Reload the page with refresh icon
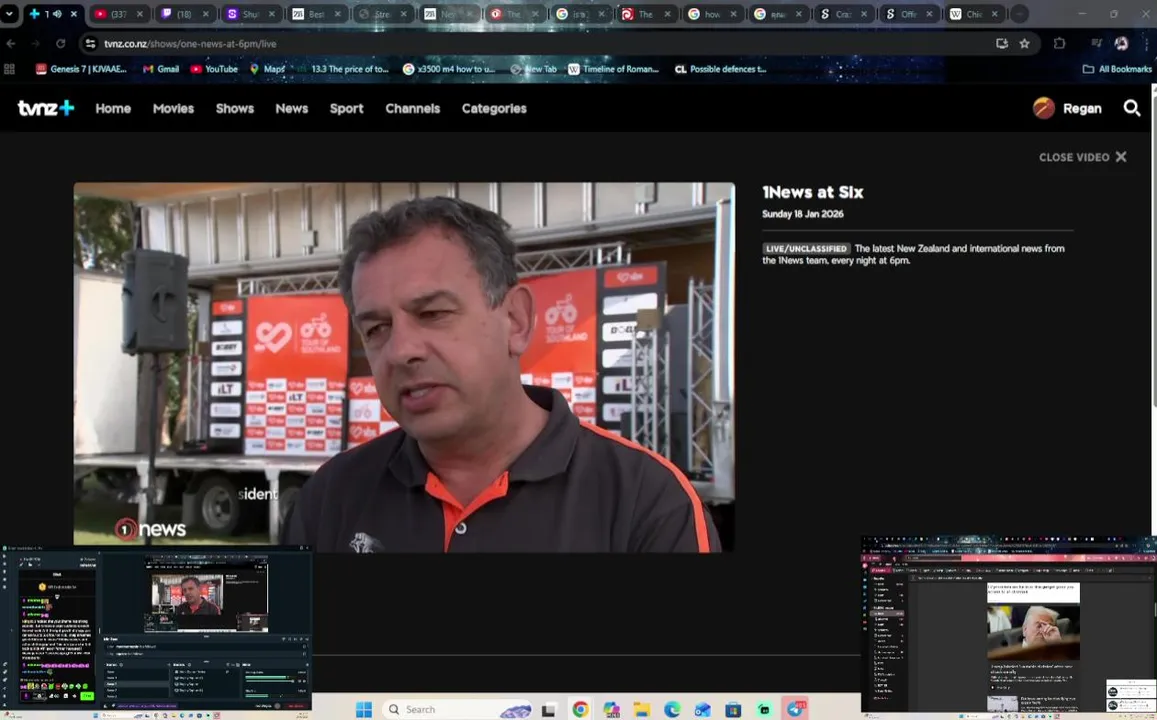This screenshot has height=720, width=1157. (61, 44)
